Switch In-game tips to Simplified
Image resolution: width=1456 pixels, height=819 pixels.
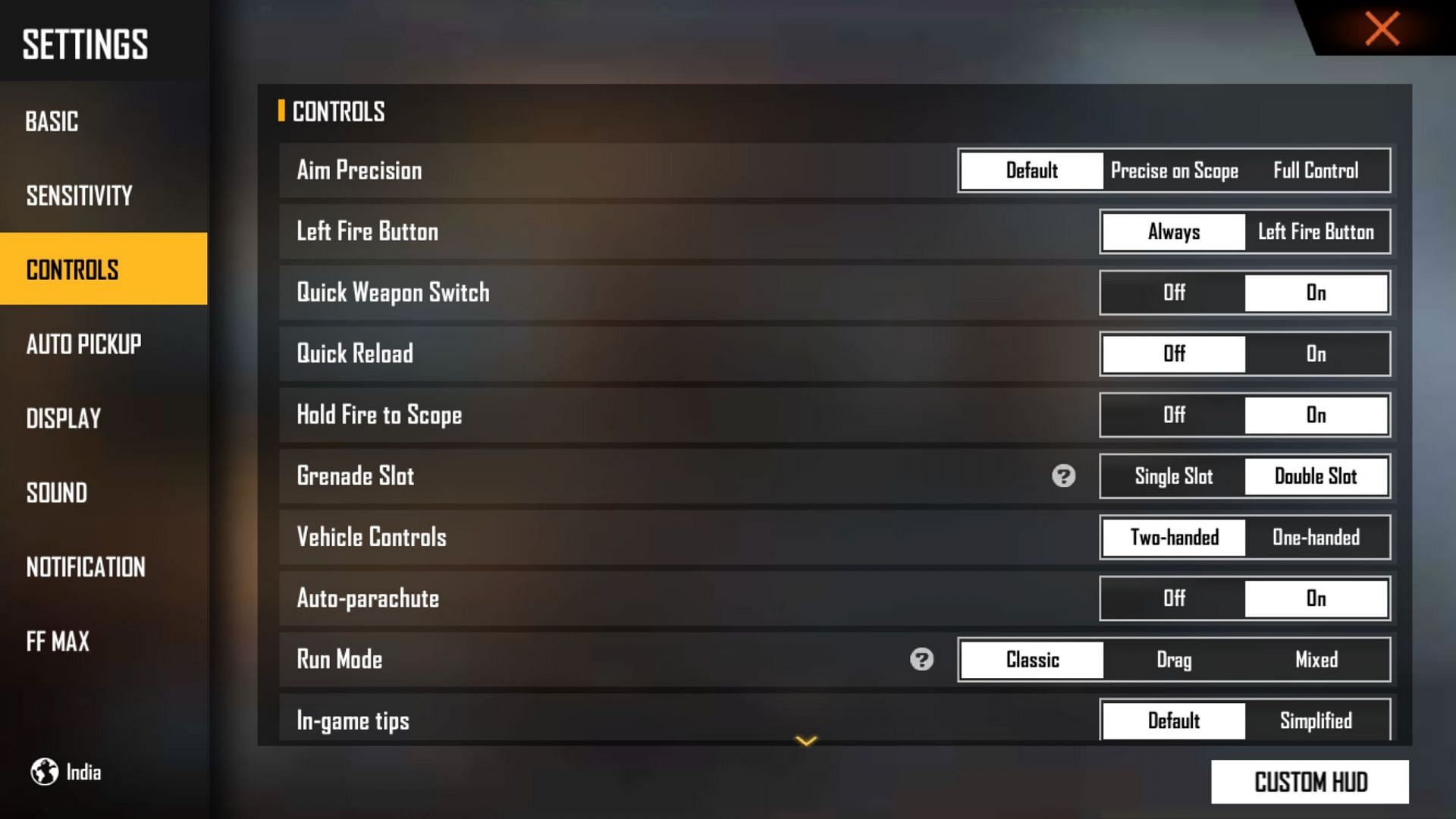pyautogui.click(x=1313, y=720)
